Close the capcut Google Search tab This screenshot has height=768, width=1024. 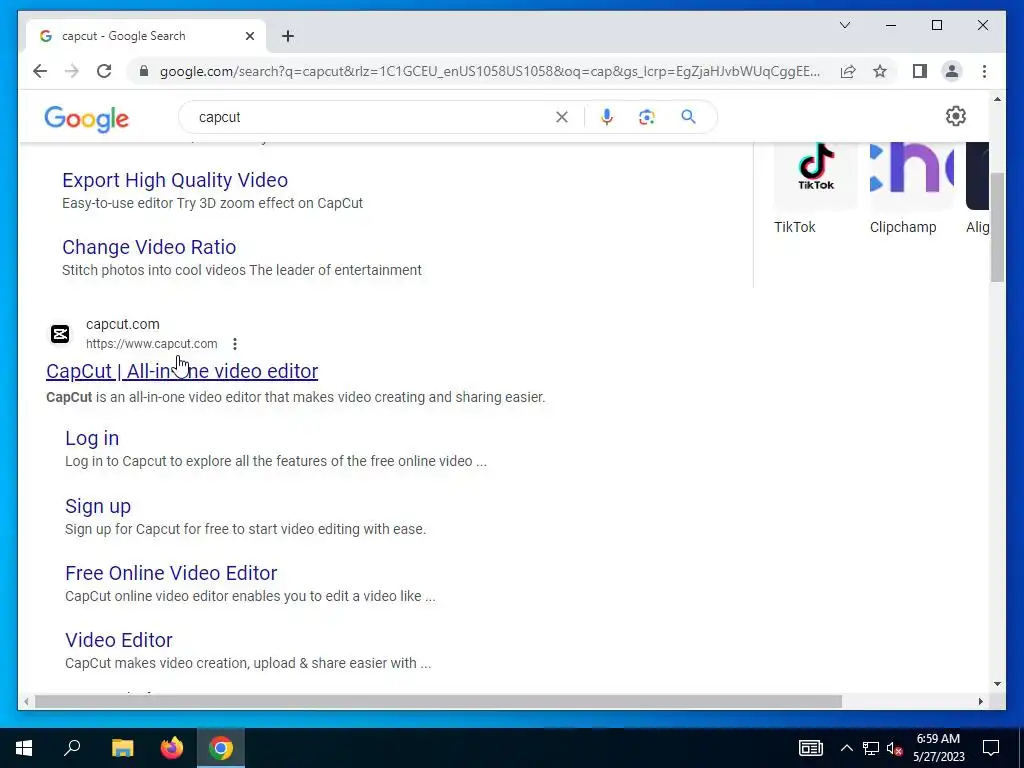tap(249, 36)
